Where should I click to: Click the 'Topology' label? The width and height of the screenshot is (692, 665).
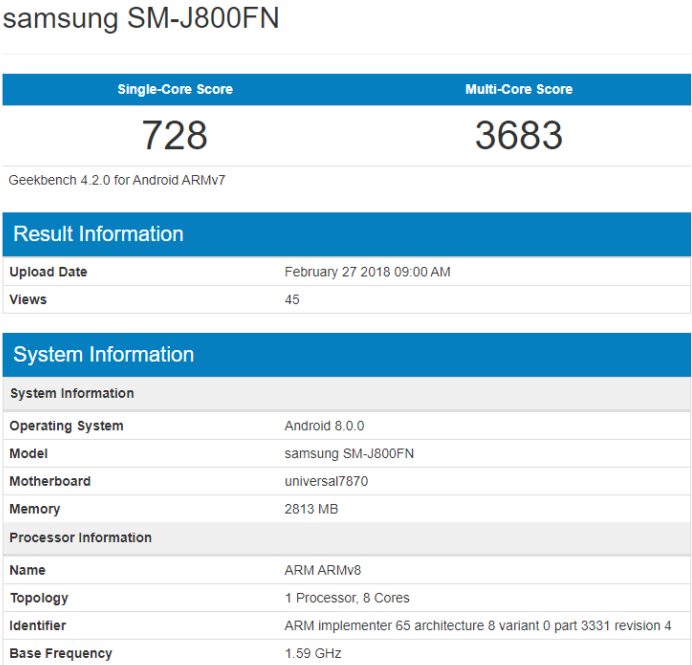click(x=39, y=598)
